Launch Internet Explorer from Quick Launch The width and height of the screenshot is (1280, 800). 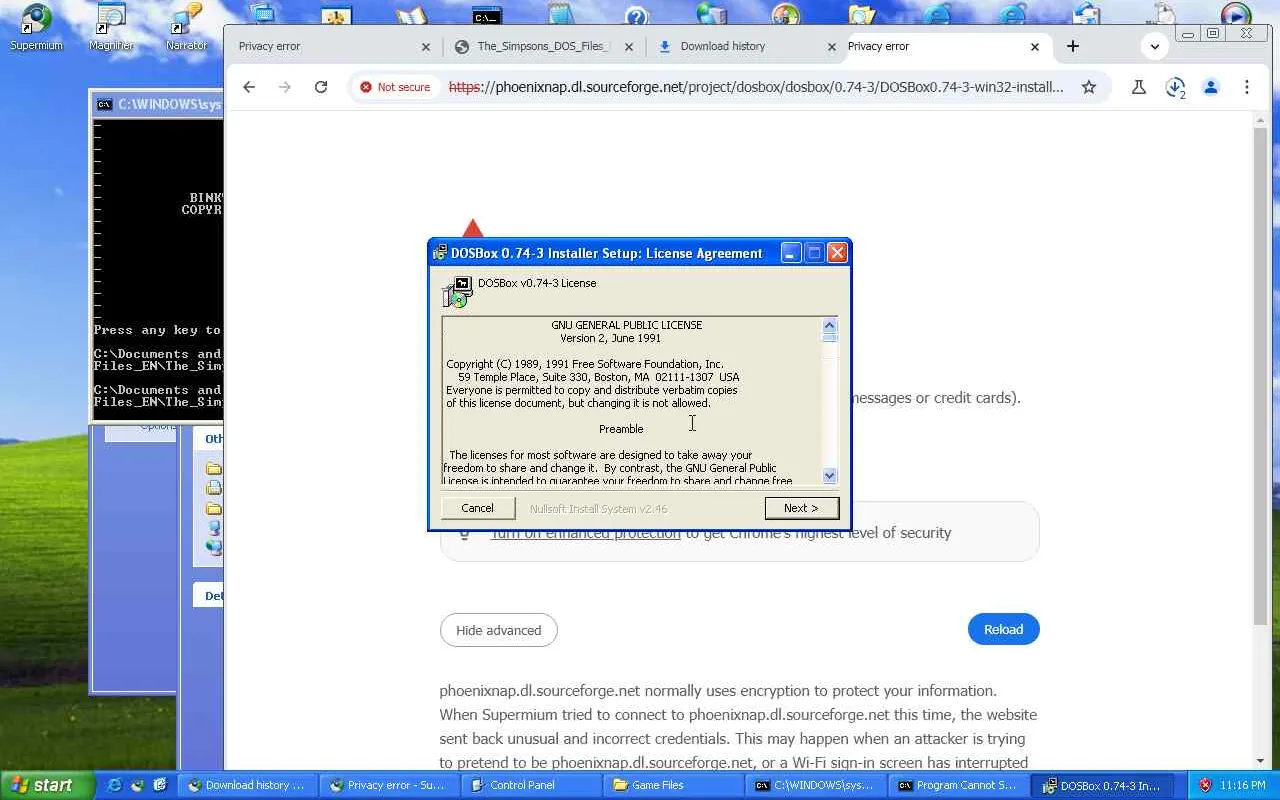click(x=114, y=785)
